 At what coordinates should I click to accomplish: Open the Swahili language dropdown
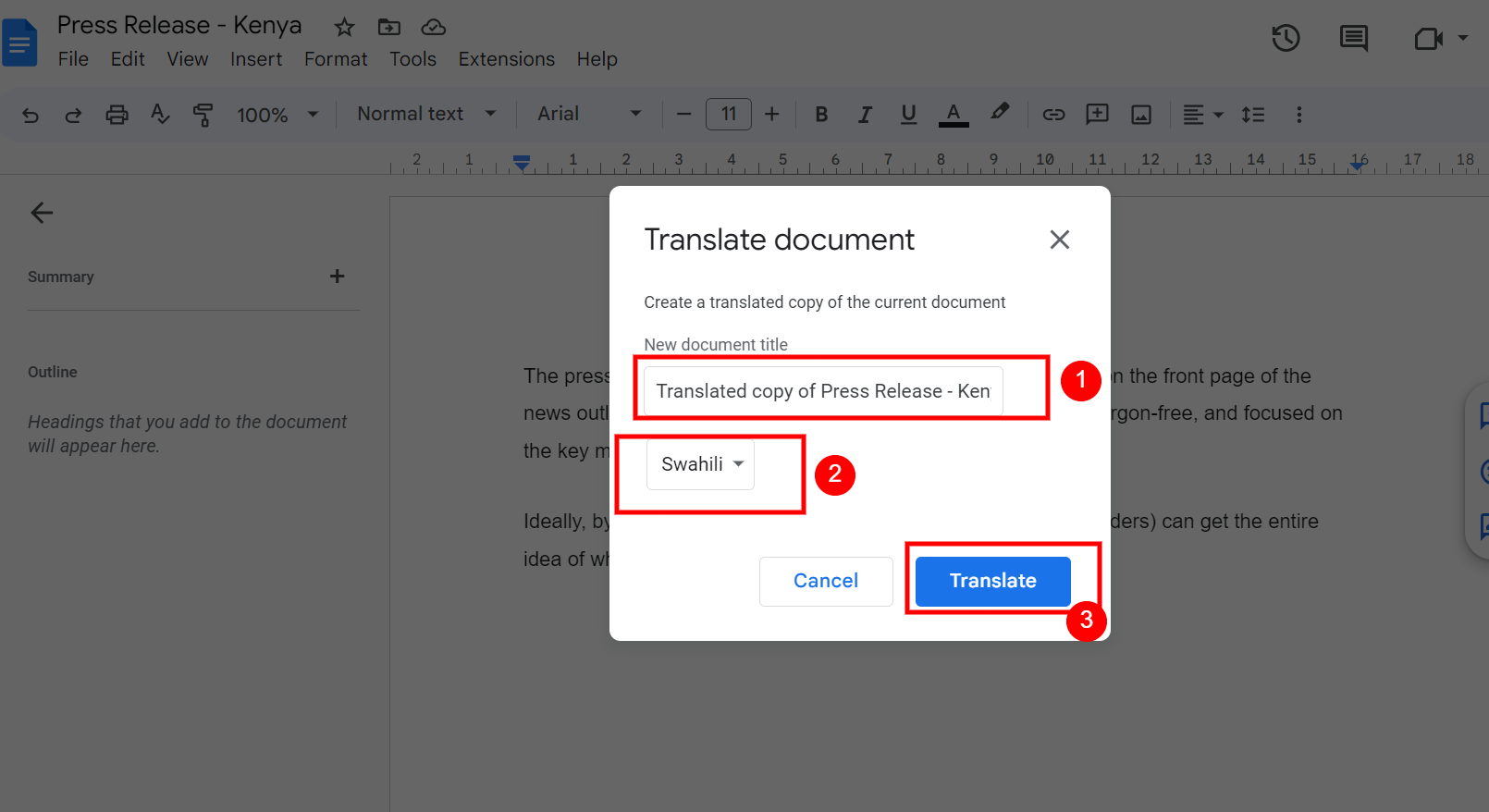coord(701,464)
